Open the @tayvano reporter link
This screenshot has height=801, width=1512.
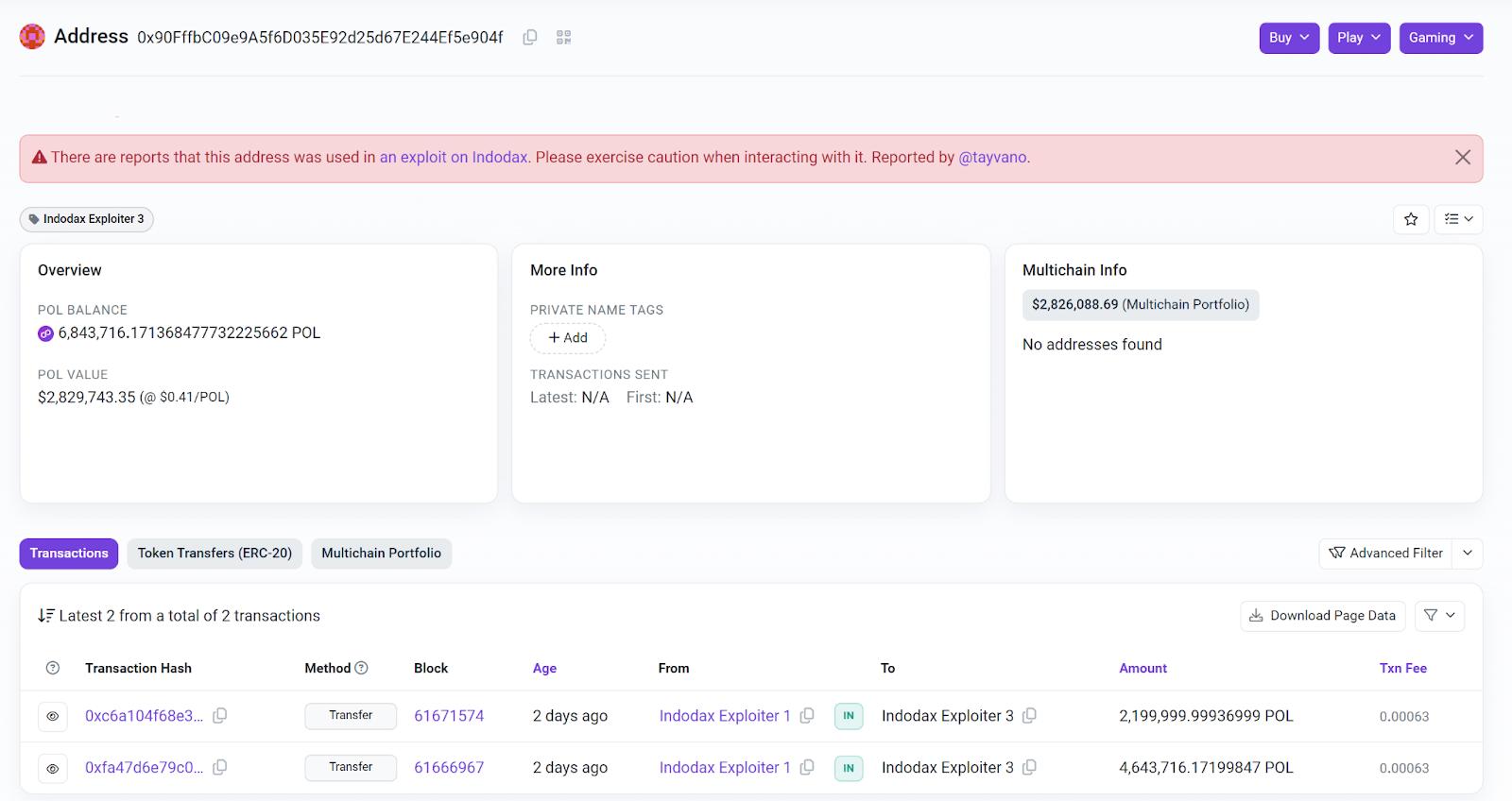click(992, 158)
